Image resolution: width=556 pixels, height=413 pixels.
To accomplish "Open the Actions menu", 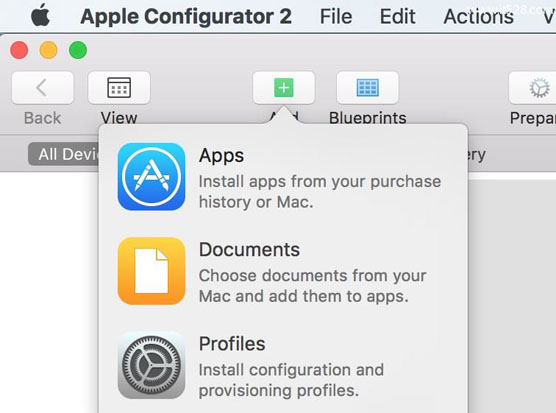I will (x=478, y=16).
